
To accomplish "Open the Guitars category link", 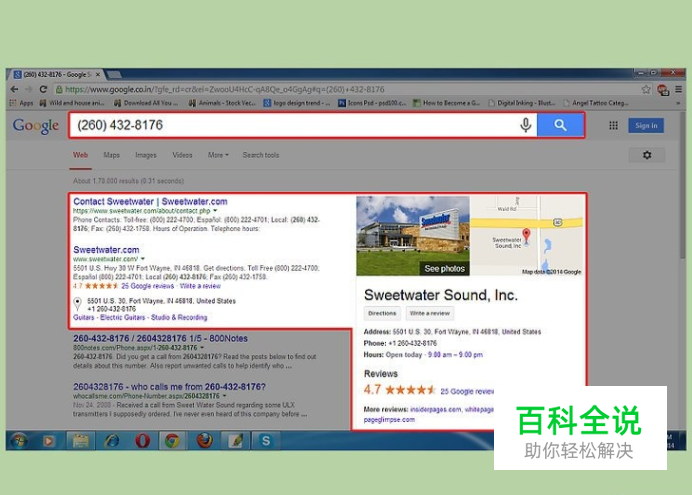I will click(83, 317).
